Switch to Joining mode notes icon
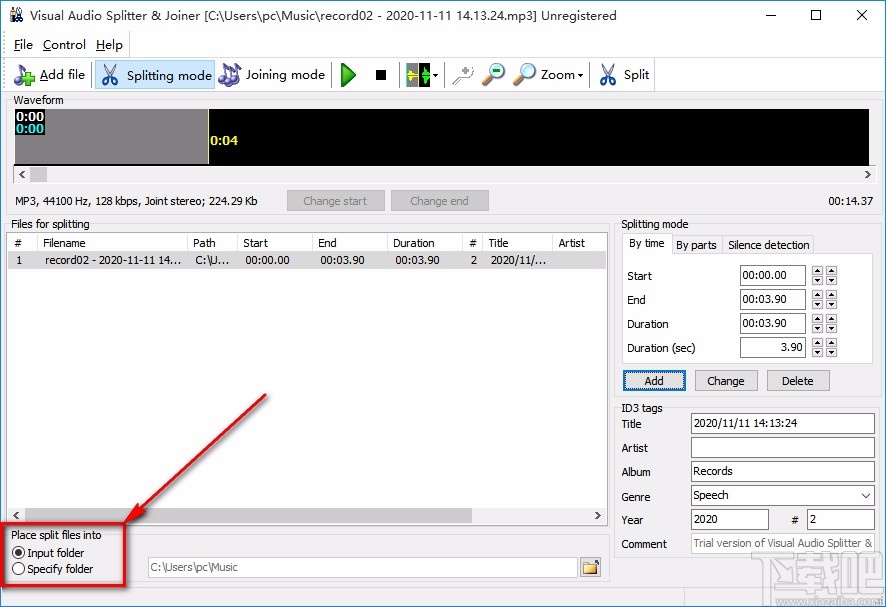Image resolution: width=886 pixels, height=607 pixels. 229,75
